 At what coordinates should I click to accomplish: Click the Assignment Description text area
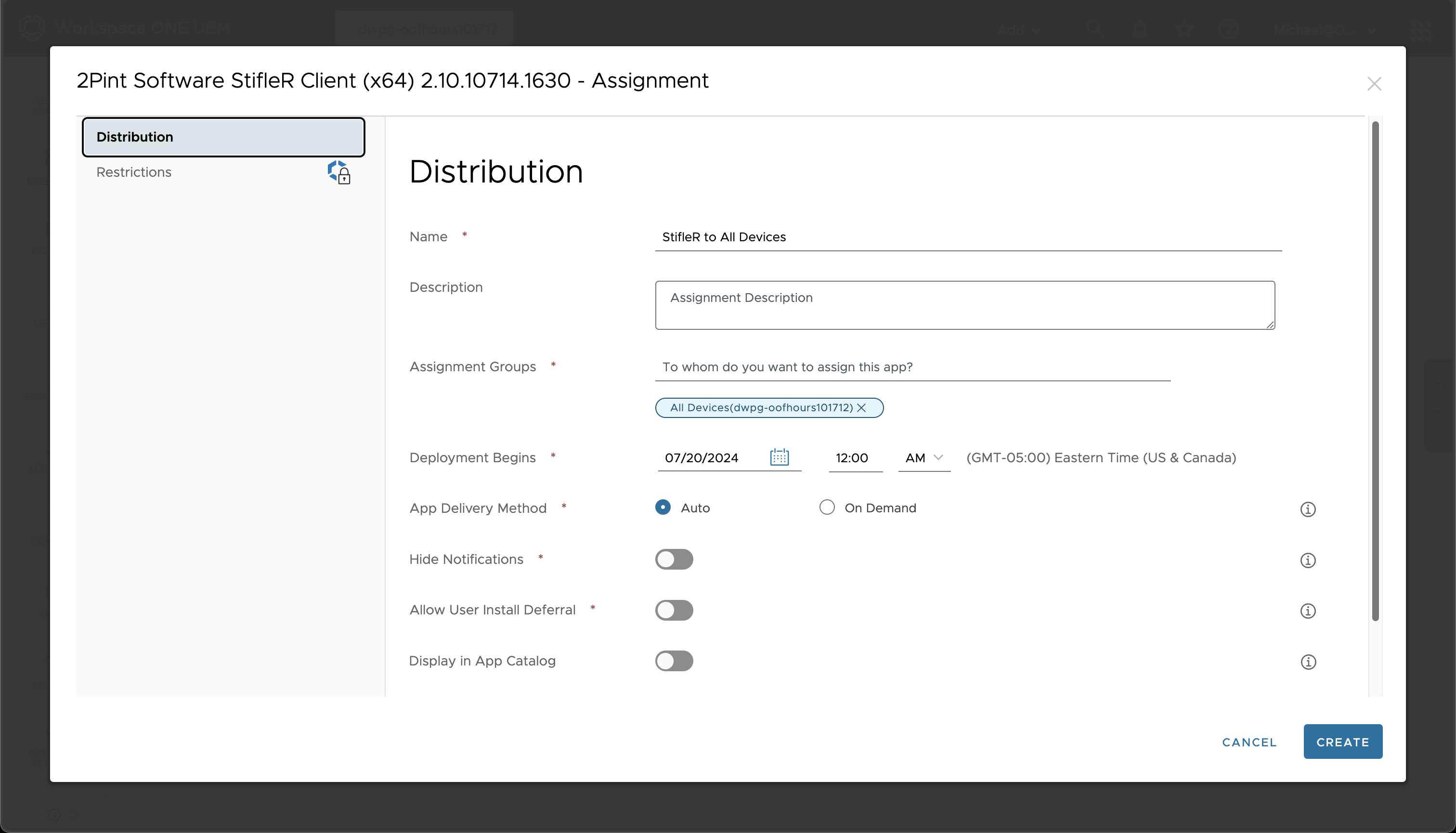[964, 305]
